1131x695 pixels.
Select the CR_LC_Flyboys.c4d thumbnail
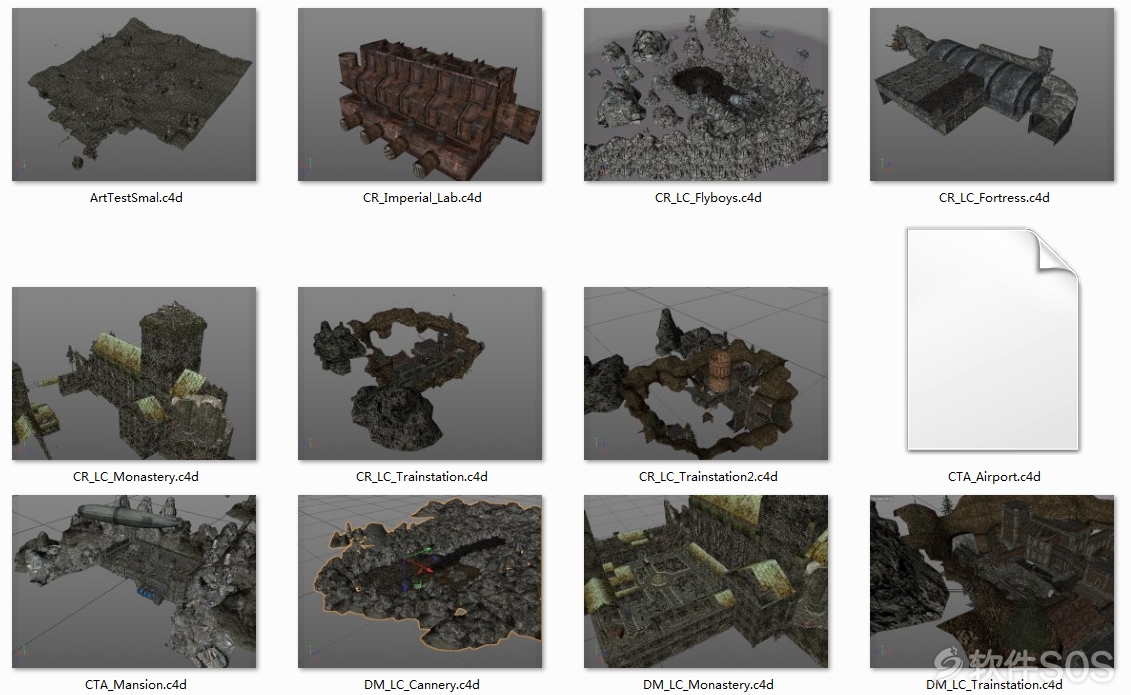click(706, 94)
